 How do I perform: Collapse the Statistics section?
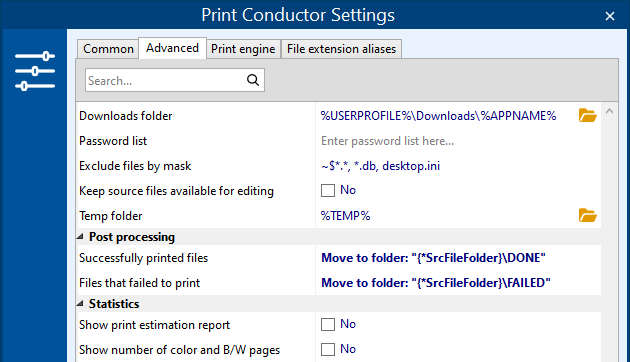(x=80, y=303)
